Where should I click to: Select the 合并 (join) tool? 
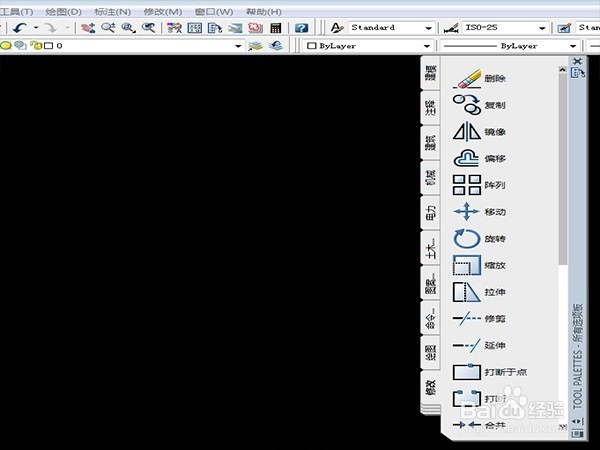pos(479,425)
